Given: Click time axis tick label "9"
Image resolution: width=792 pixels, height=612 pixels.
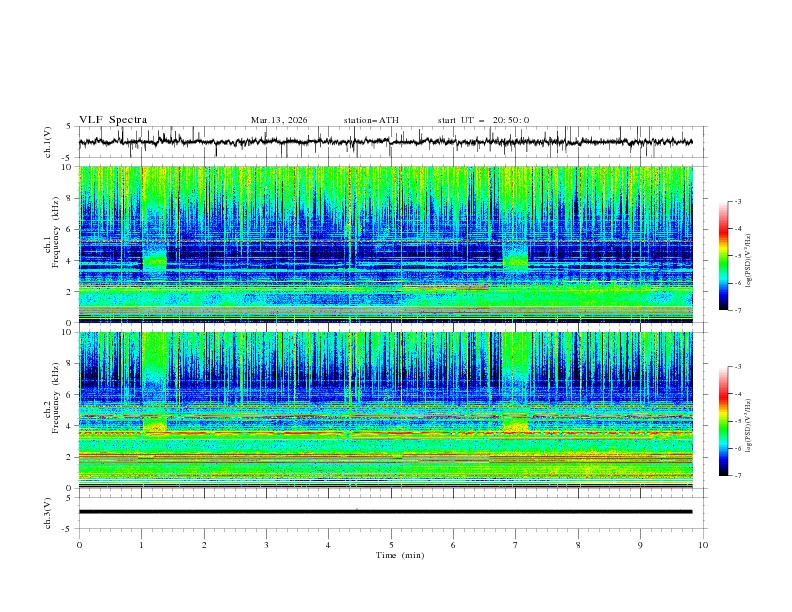Looking at the screenshot, I should point(640,545).
